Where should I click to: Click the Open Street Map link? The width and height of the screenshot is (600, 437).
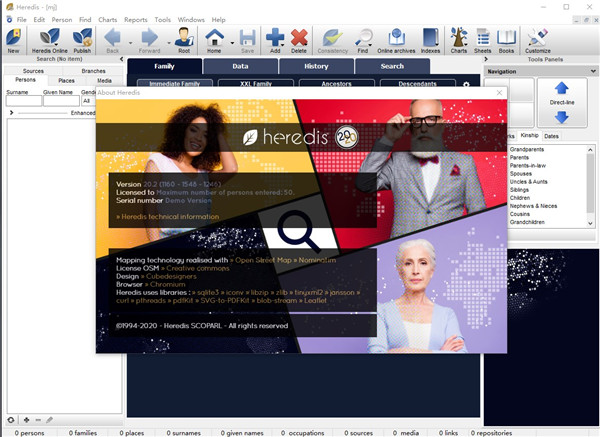pos(258,259)
